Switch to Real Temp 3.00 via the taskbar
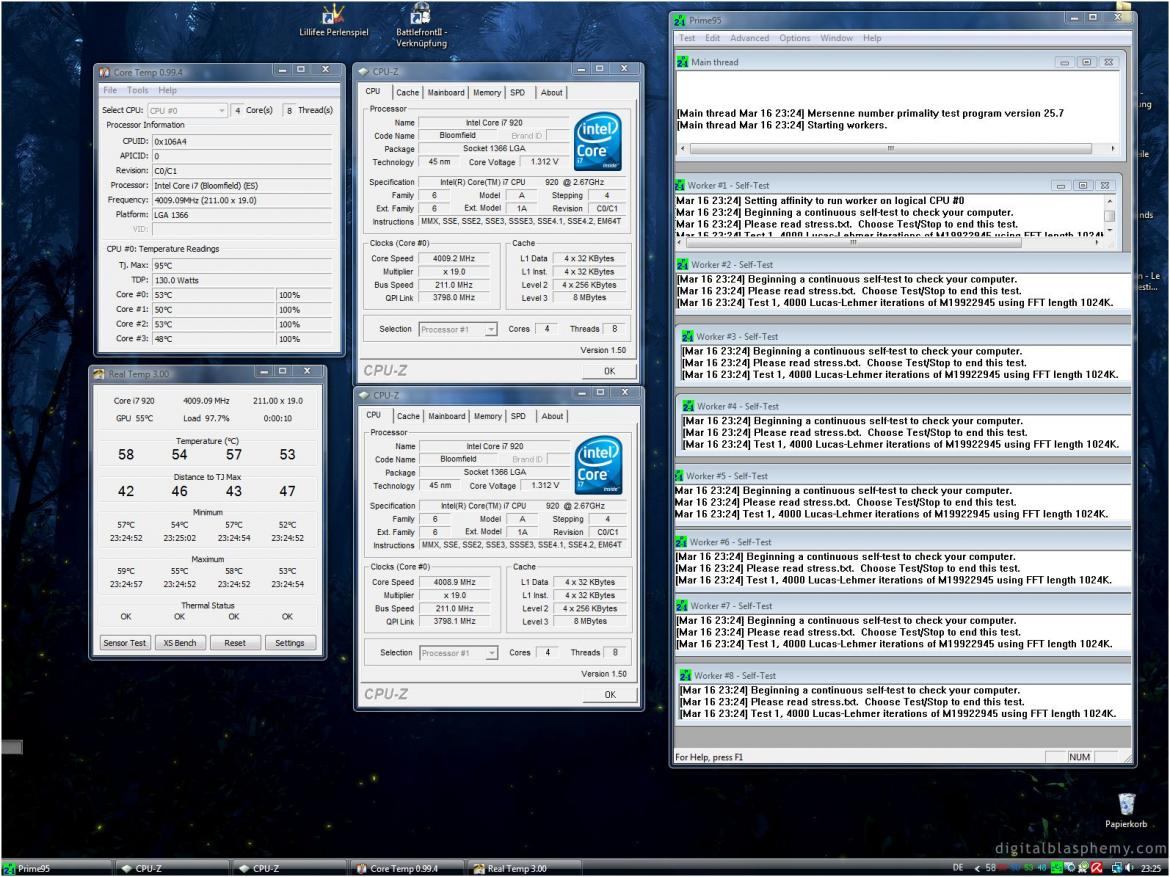Viewport: 1170px width, 877px height. (525, 868)
